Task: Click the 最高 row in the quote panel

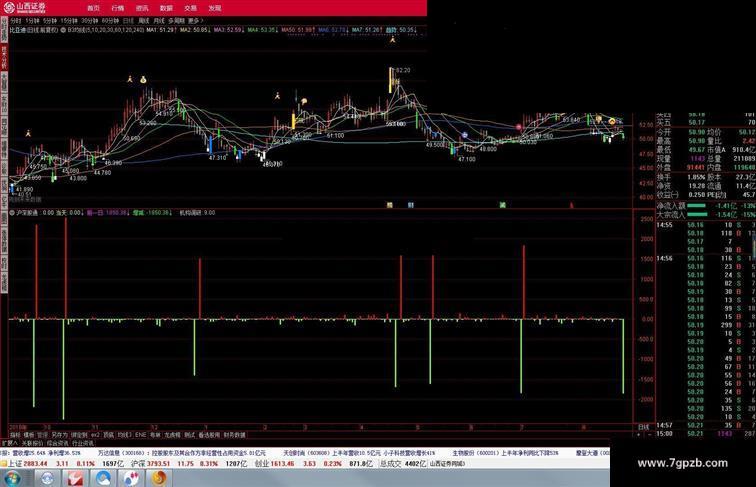Action: [x=706, y=141]
